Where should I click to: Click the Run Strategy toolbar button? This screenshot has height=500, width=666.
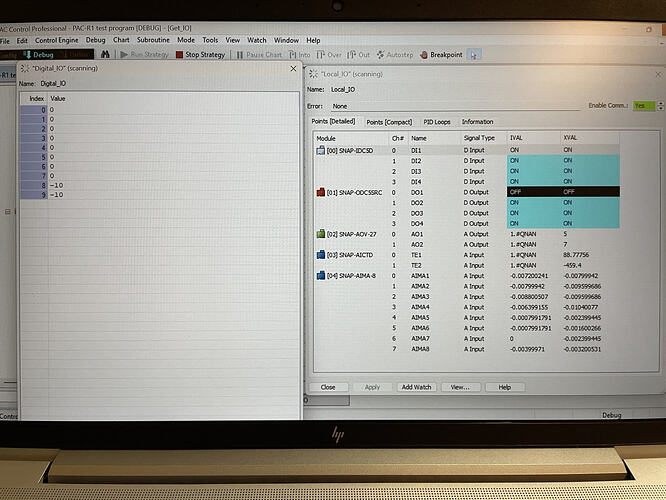click(144, 54)
